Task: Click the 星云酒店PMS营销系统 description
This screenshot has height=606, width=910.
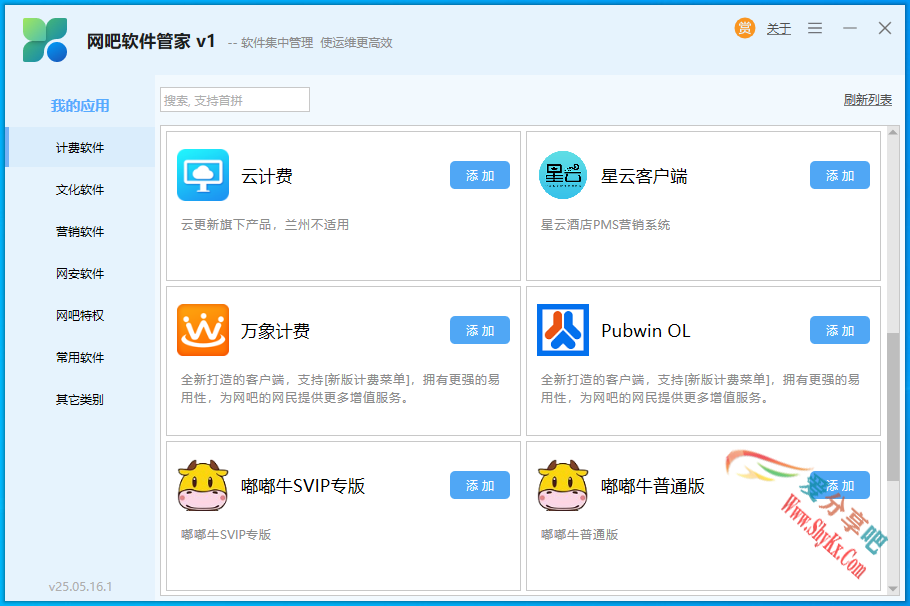Action: pyautogui.click(x=605, y=225)
